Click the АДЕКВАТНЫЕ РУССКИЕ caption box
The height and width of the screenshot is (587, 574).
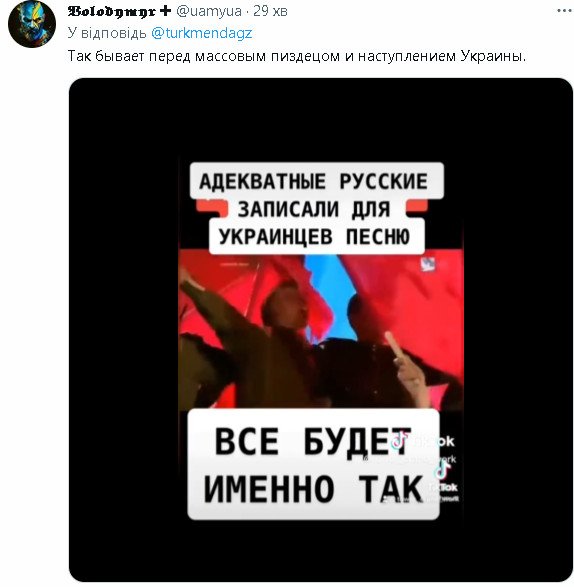(316, 181)
